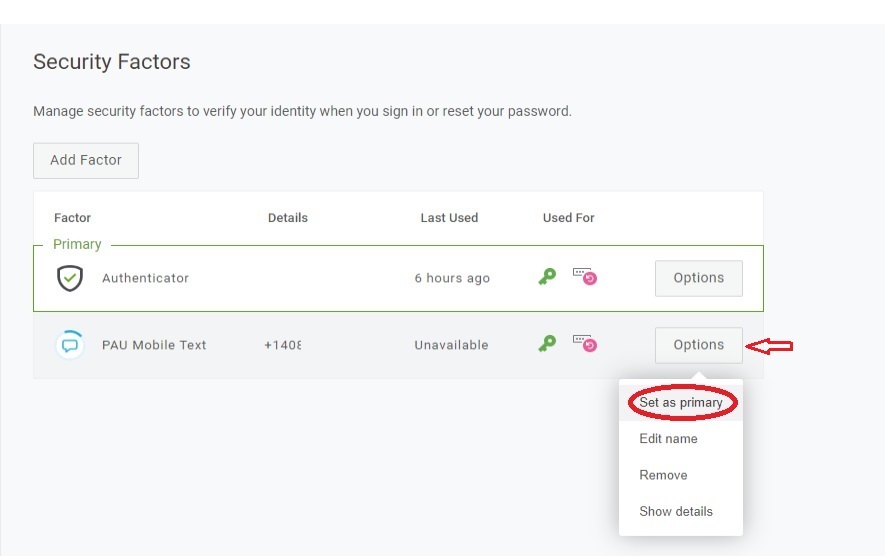Viewport: 885px width, 556px height.
Task: Click the Factor column header
Action: (72, 218)
